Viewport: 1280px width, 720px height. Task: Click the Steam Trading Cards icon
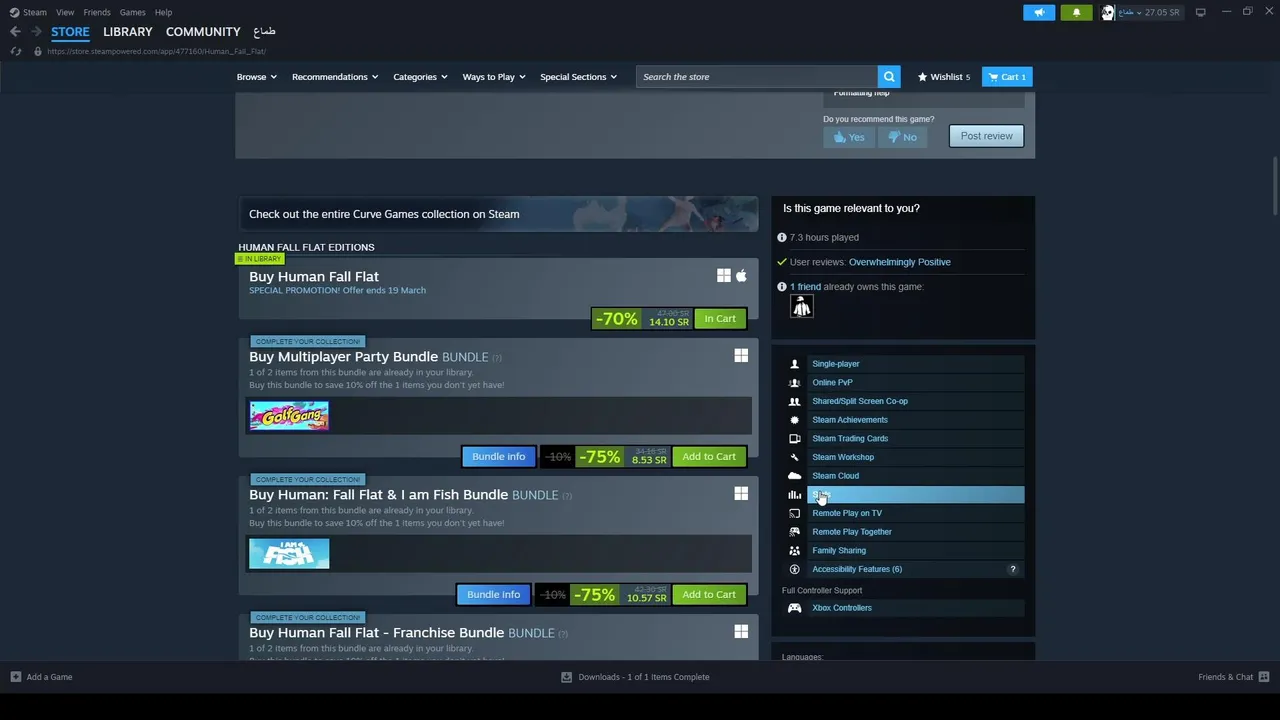click(794, 439)
